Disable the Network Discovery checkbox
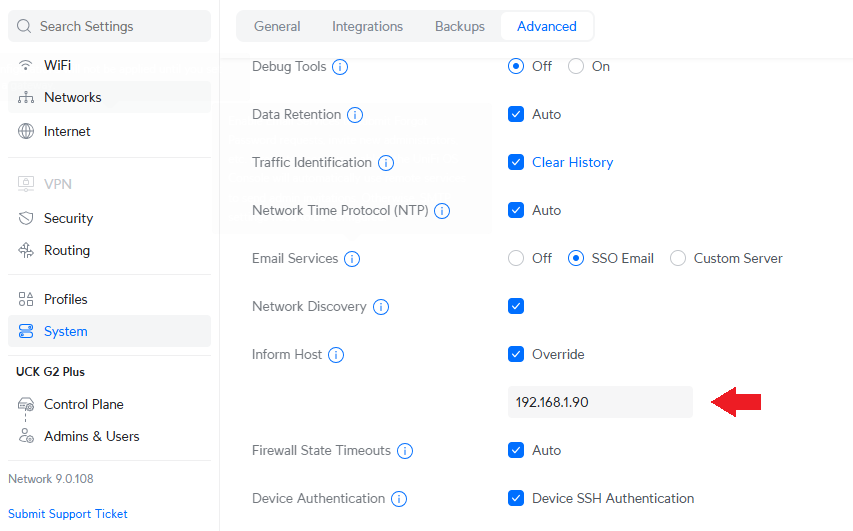Image resolution: width=853 pixels, height=531 pixels. [516, 307]
